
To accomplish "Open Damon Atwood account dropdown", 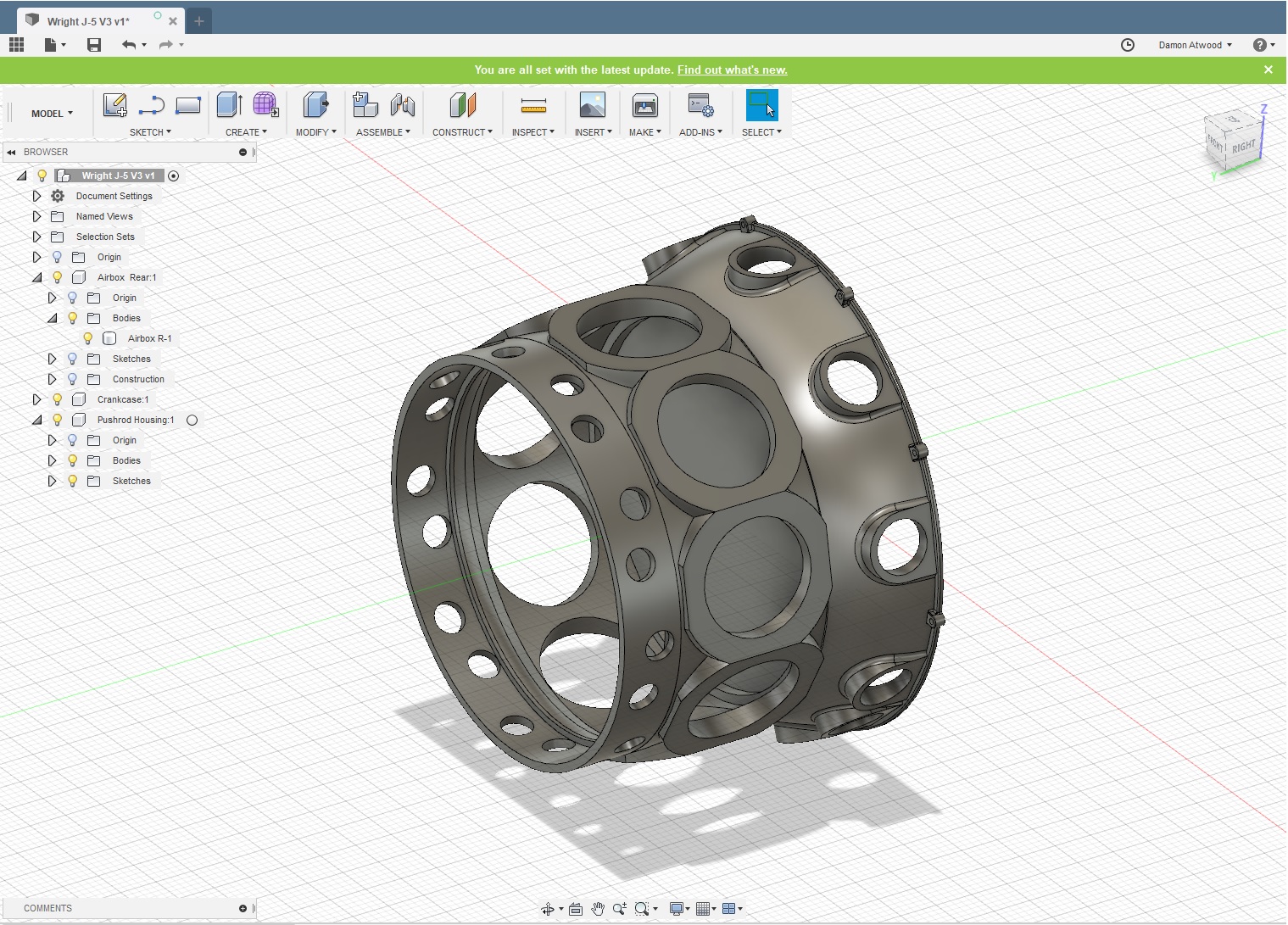I will coord(1195,45).
